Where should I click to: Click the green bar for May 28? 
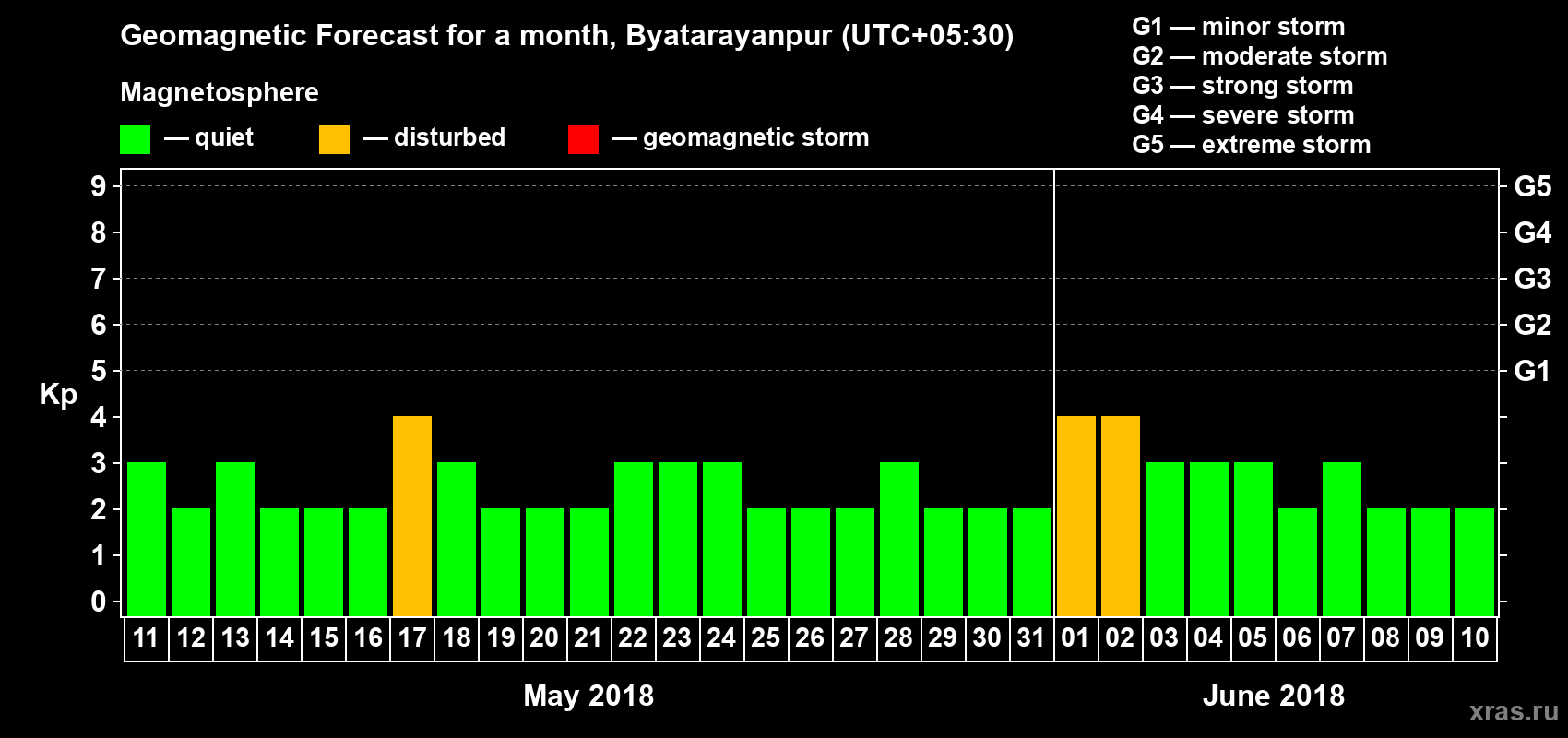899,539
